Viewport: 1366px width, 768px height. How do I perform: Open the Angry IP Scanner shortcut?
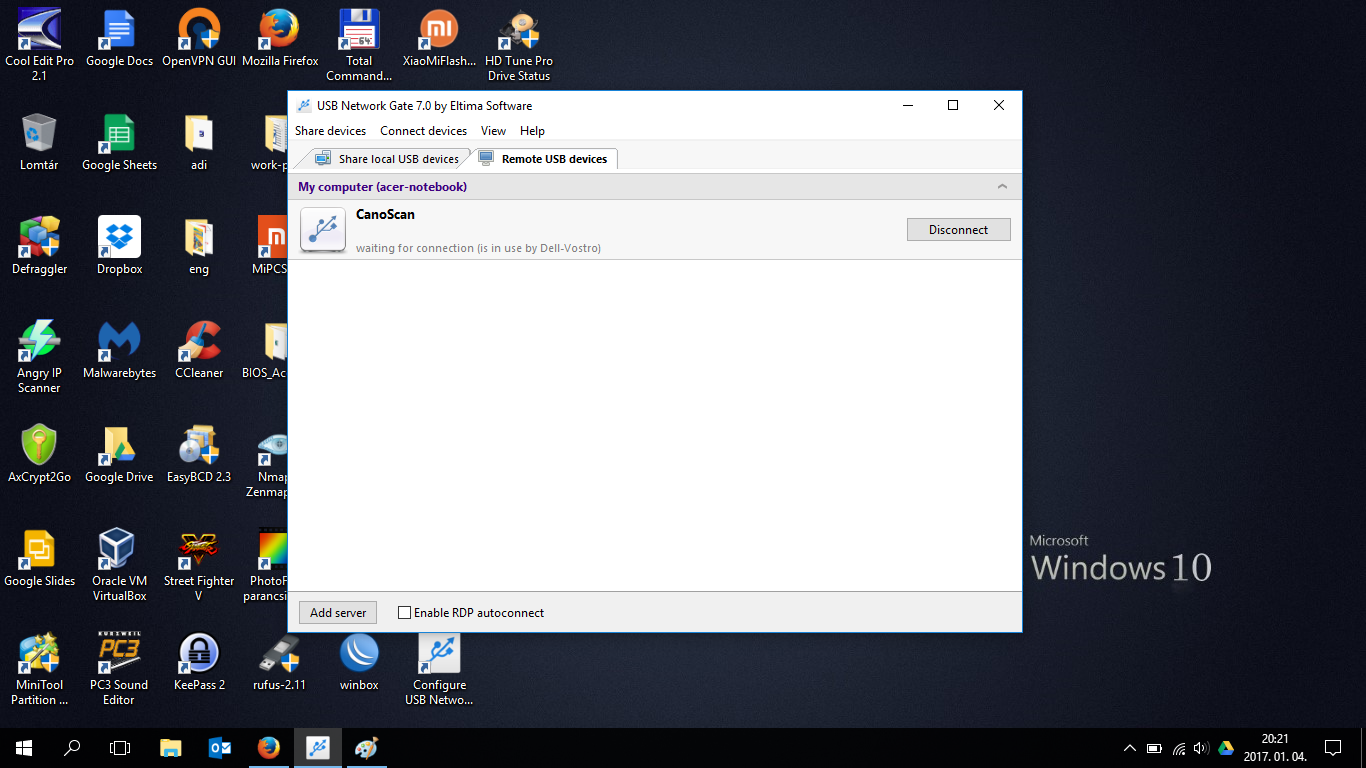click(39, 343)
